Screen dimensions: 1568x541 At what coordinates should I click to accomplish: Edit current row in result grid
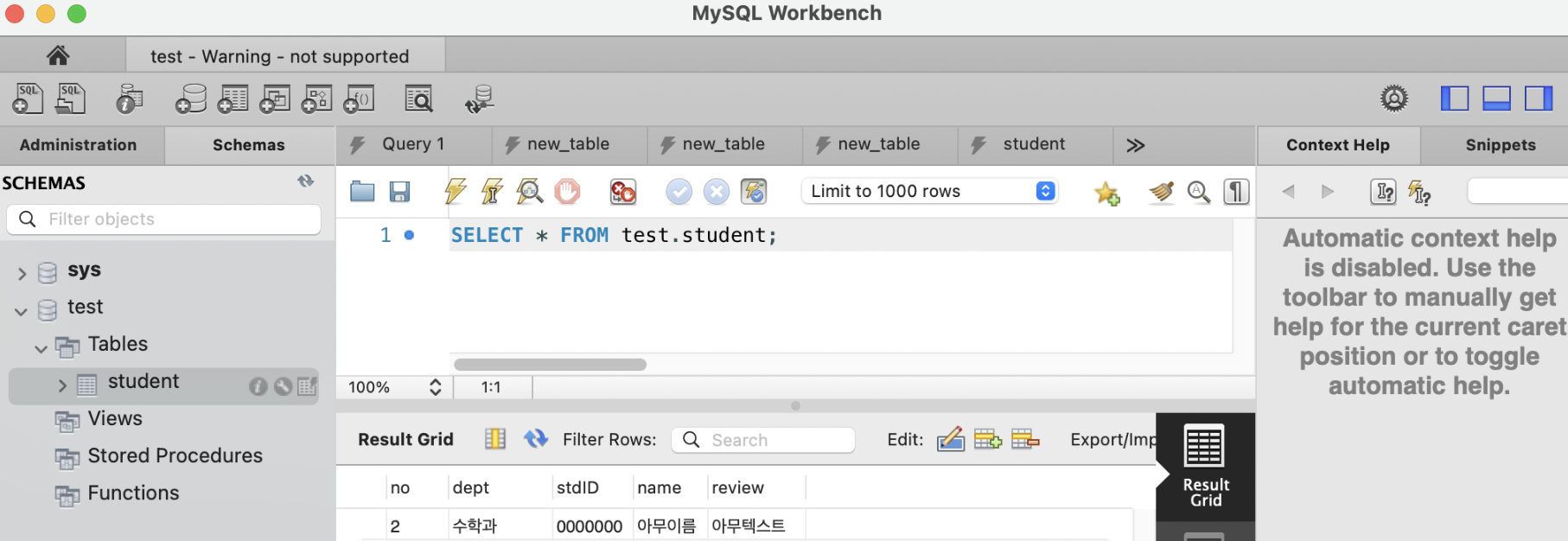(x=950, y=439)
